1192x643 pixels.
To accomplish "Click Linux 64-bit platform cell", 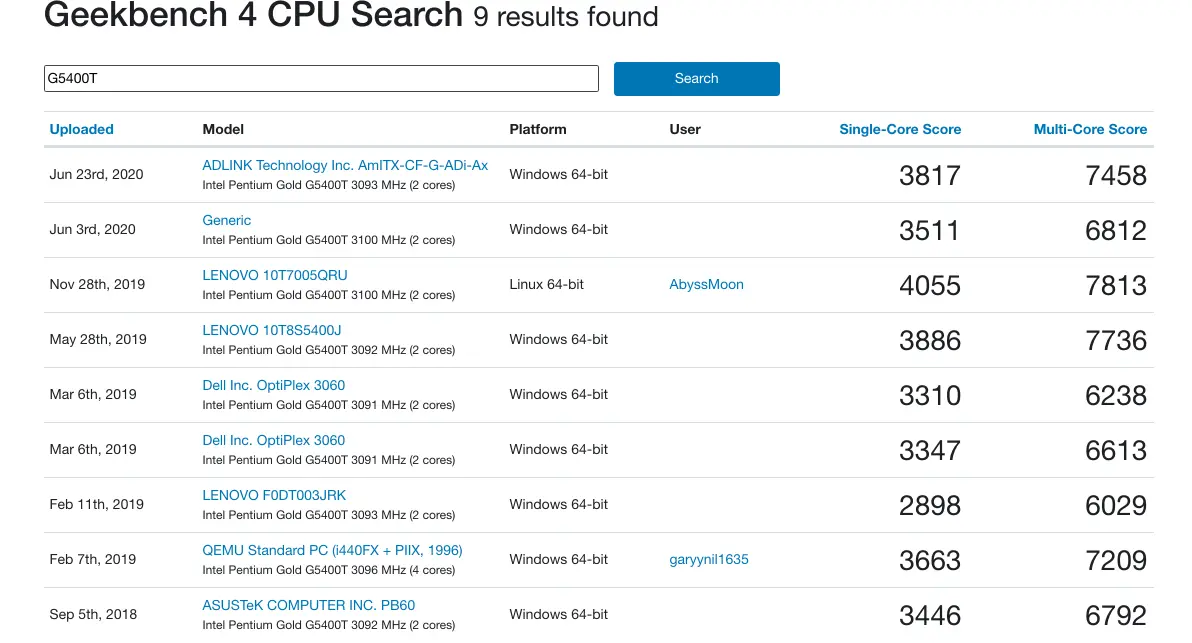I will click(546, 284).
